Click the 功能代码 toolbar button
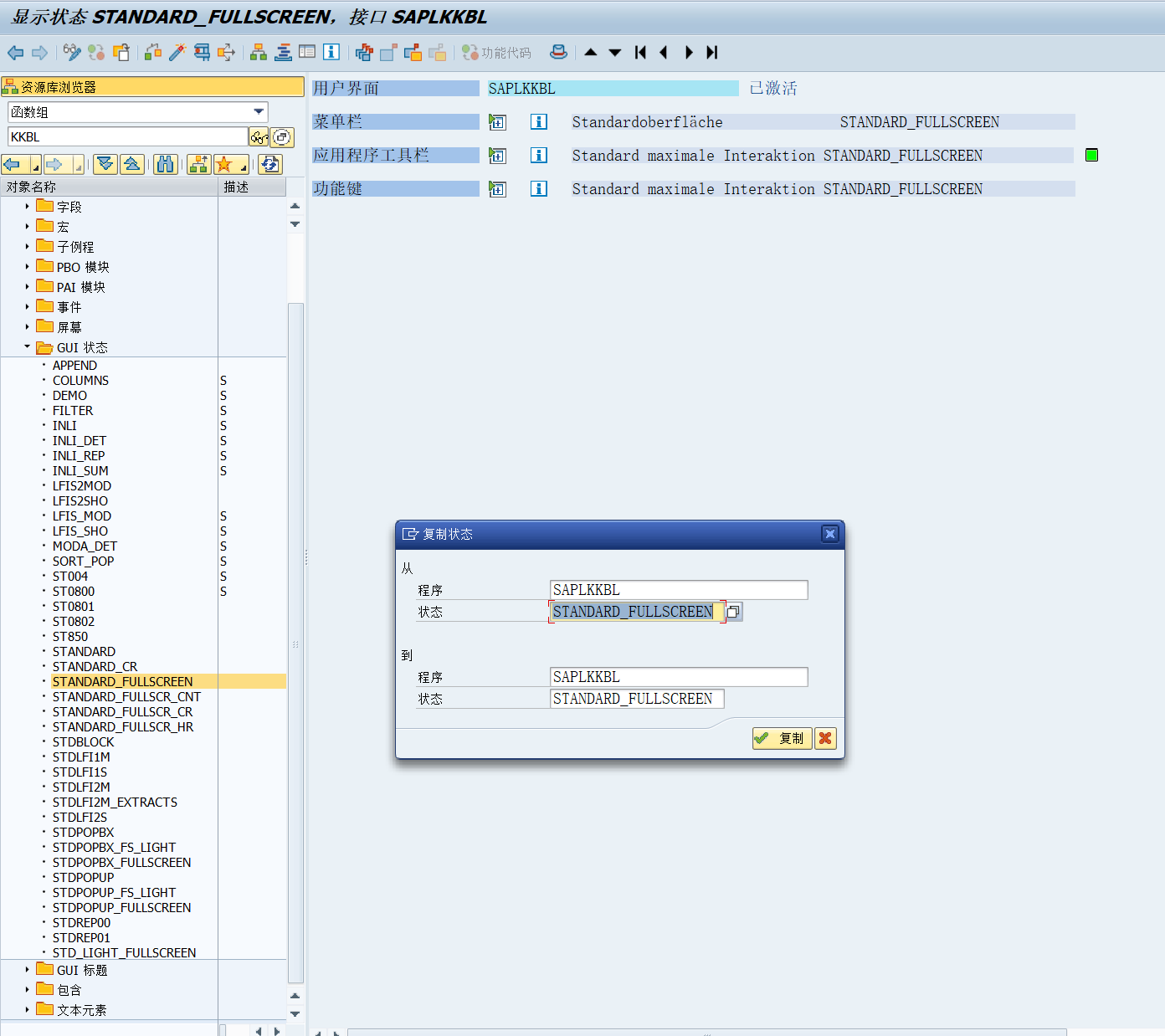The height and width of the screenshot is (1036, 1165). click(x=496, y=53)
